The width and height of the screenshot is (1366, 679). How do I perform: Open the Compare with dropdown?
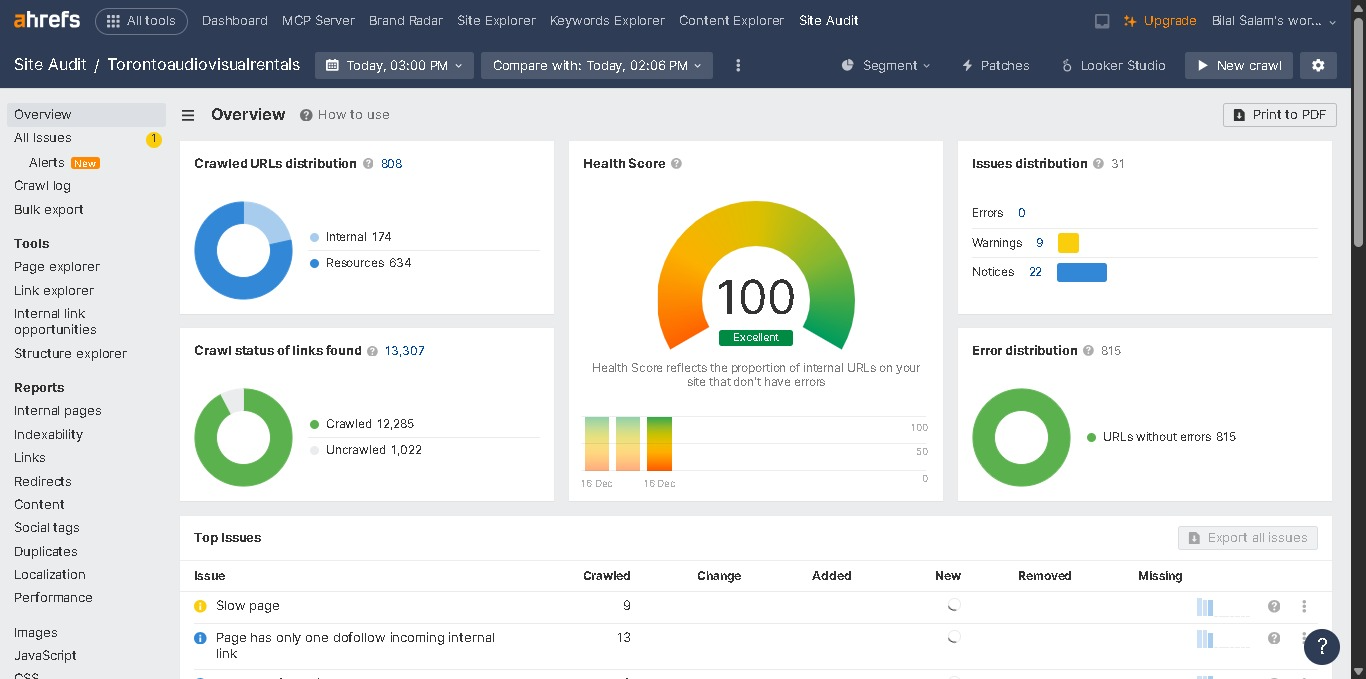(x=597, y=65)
